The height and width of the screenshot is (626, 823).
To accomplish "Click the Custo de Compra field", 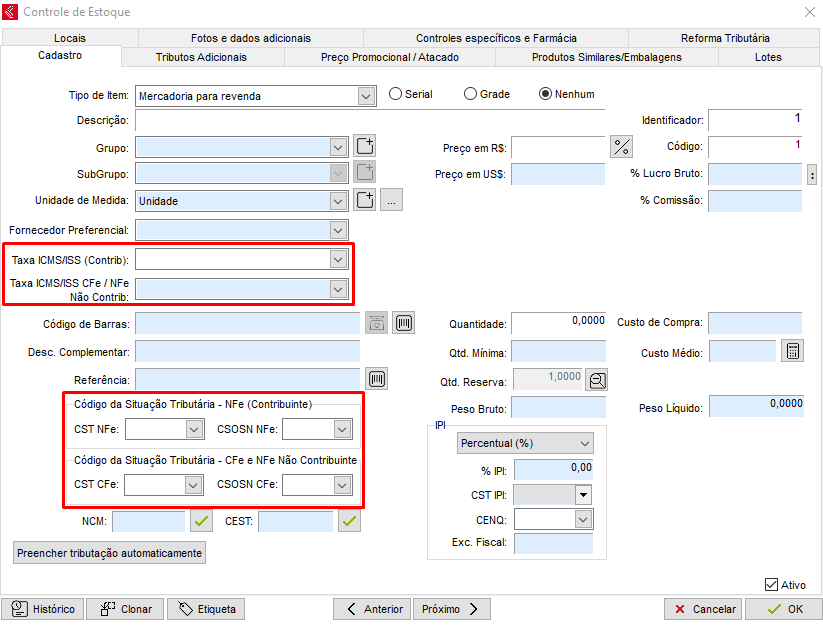I will point(755,323).
